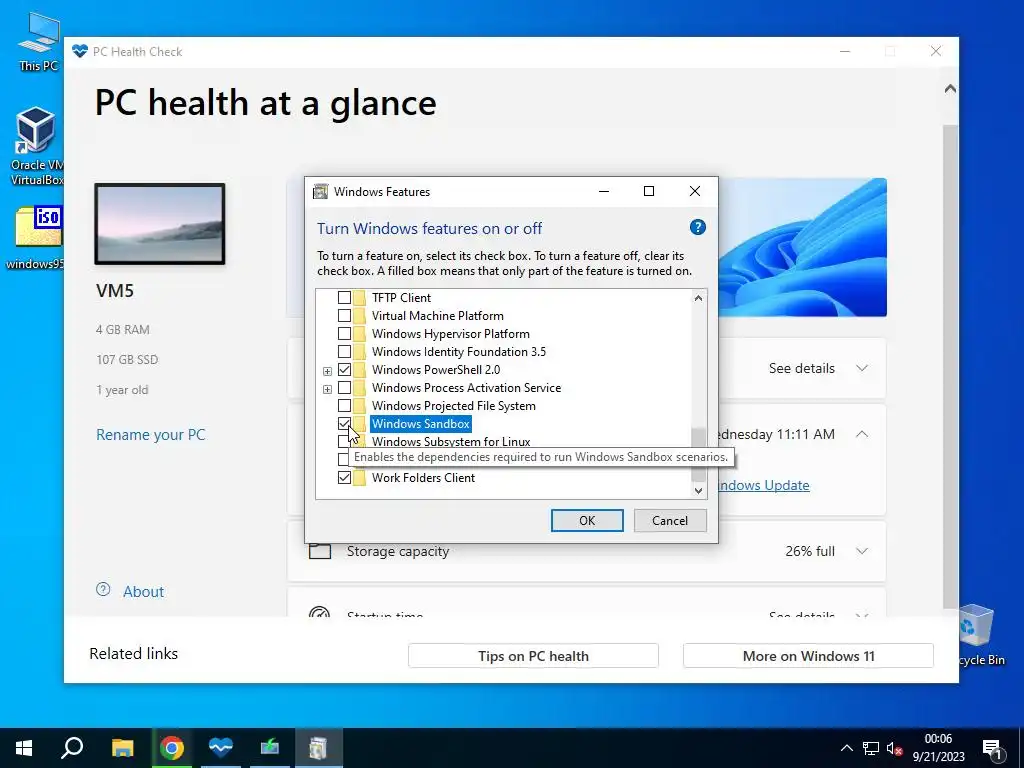Uncheck the Windows Sandbox checkbox
The height and width of the screenshot is (768, 1024).
pyautogui.click(x=344, y=424)
